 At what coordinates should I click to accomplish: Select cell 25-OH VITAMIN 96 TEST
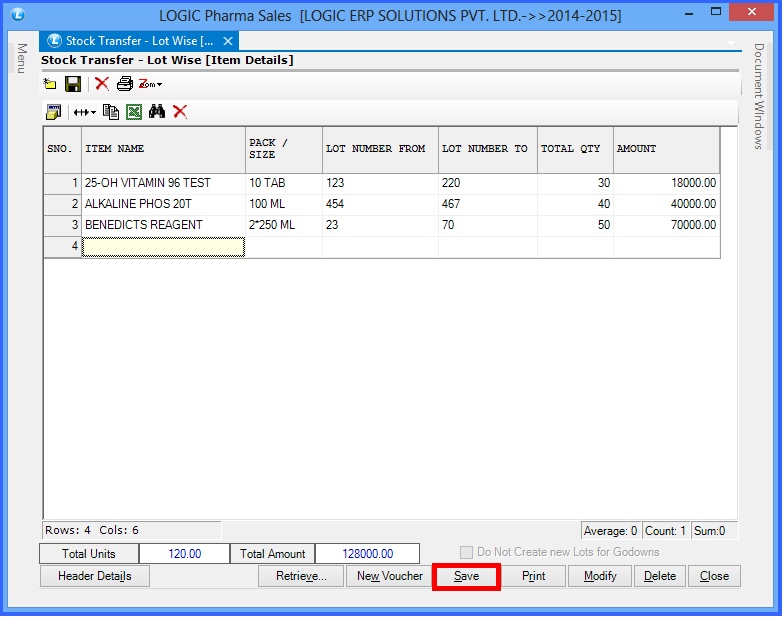tap(163, 183)
